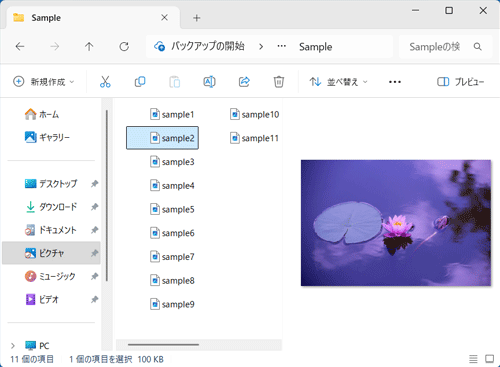
Task: Open ホーム in the navigation pane
Action: point(42,114)
